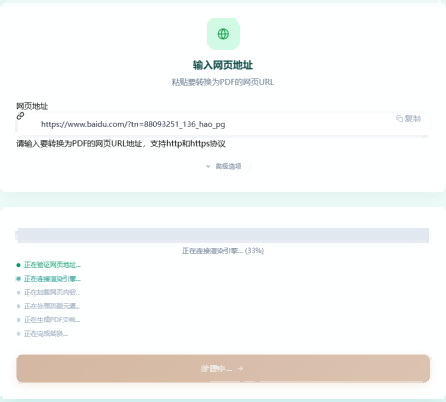Click the 输入网页地址 heading
The height and width of the screenshot is (402, 446).
(x=223, y=65)
